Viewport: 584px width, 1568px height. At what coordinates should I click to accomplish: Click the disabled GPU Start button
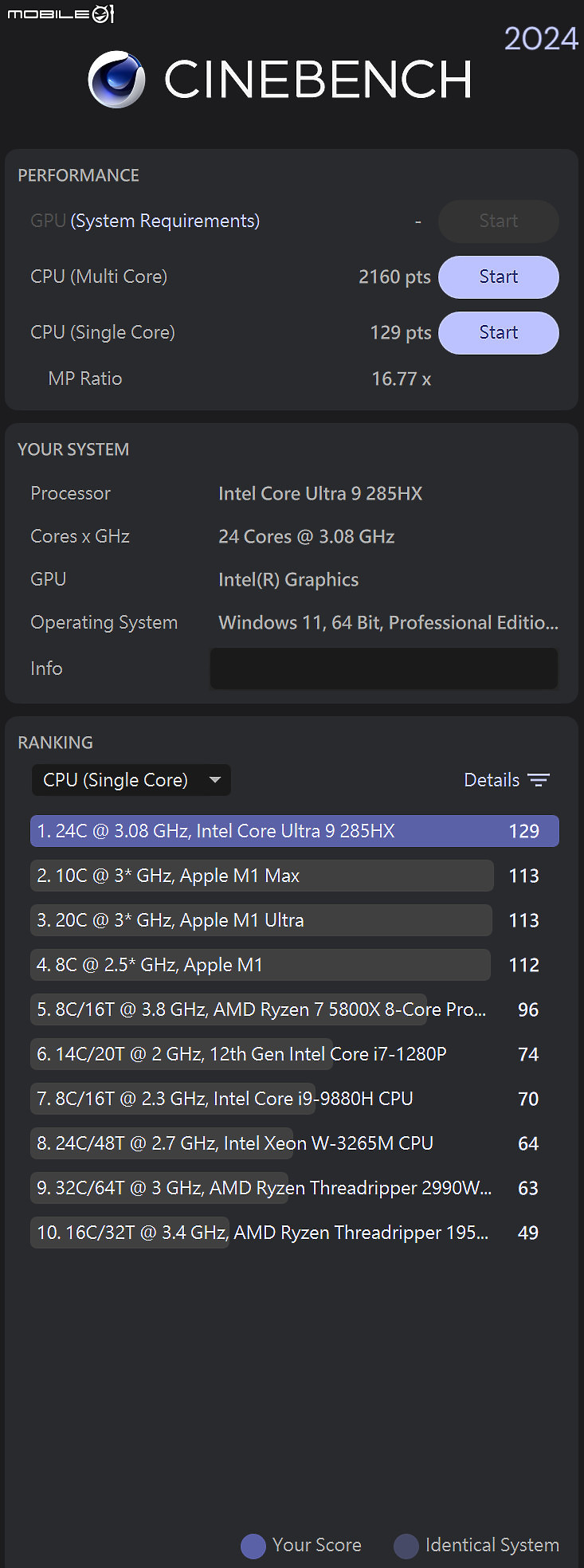(x=499, y=221)
